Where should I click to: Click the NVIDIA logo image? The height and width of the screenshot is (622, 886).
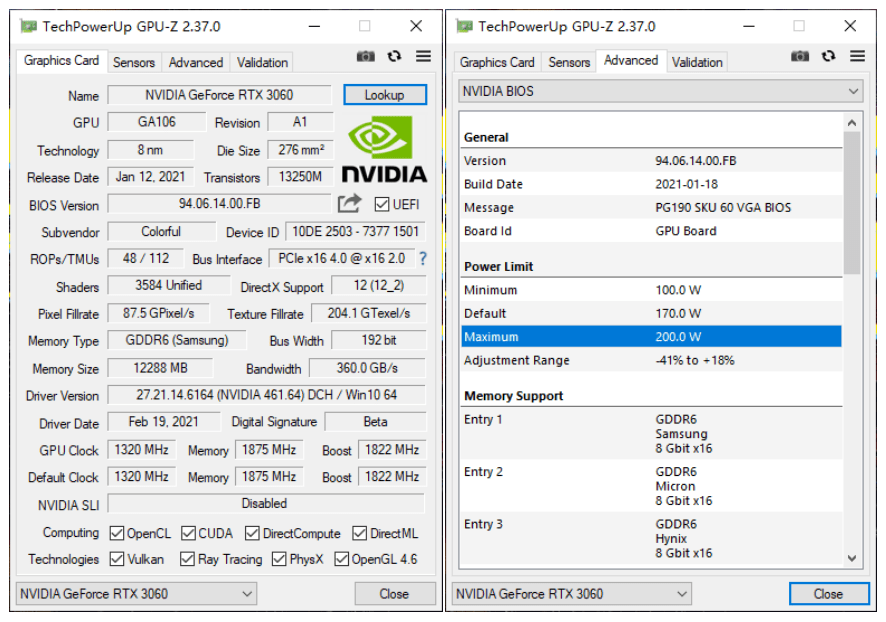click(384, 149)
